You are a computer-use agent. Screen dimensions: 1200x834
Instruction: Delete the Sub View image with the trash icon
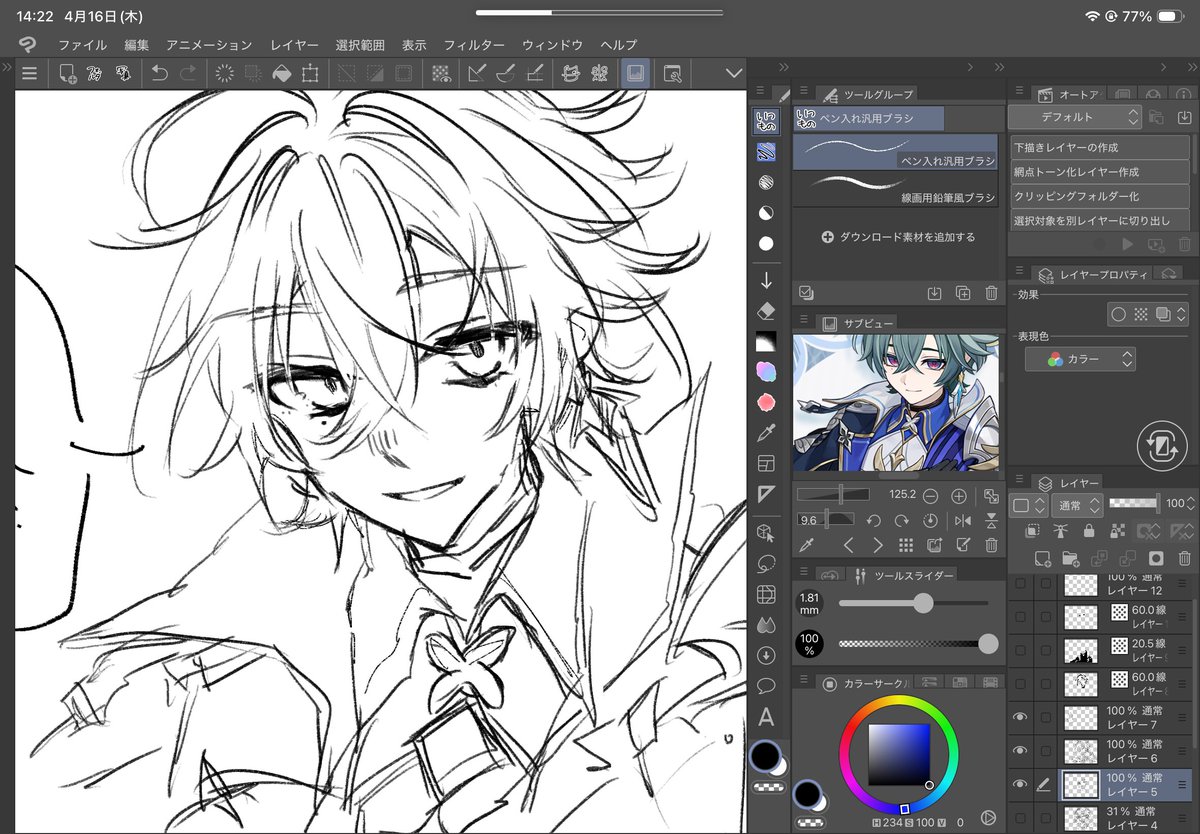coord(991,545)
